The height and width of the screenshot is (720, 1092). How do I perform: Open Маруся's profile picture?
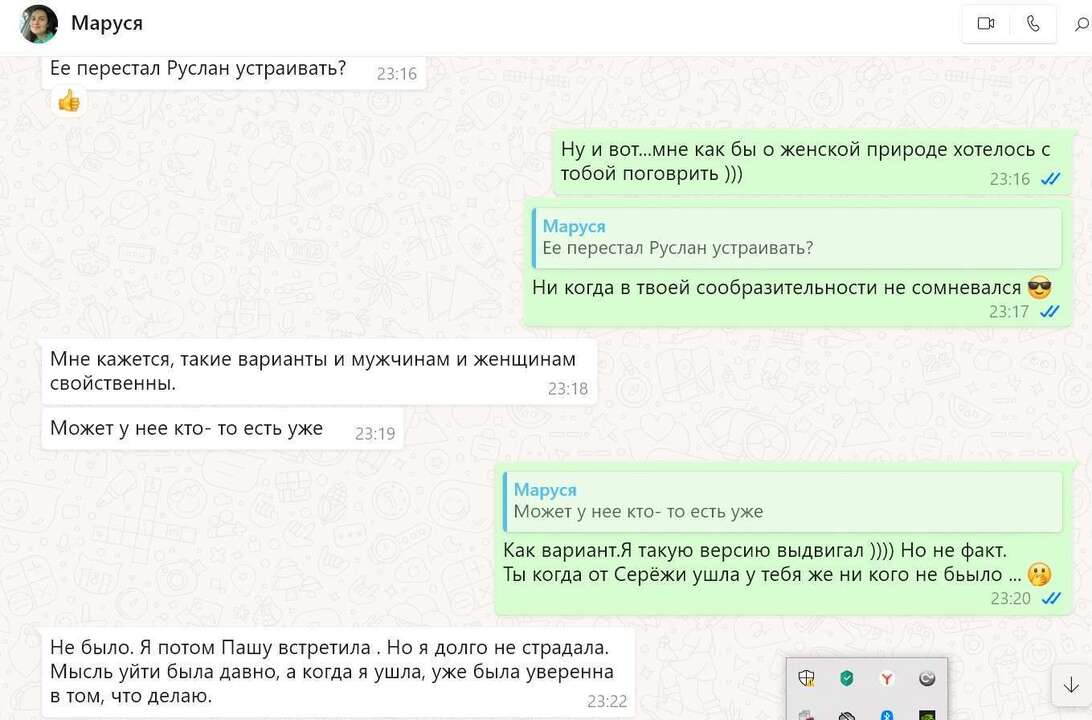pyautogui.click(x=37, y=23)
